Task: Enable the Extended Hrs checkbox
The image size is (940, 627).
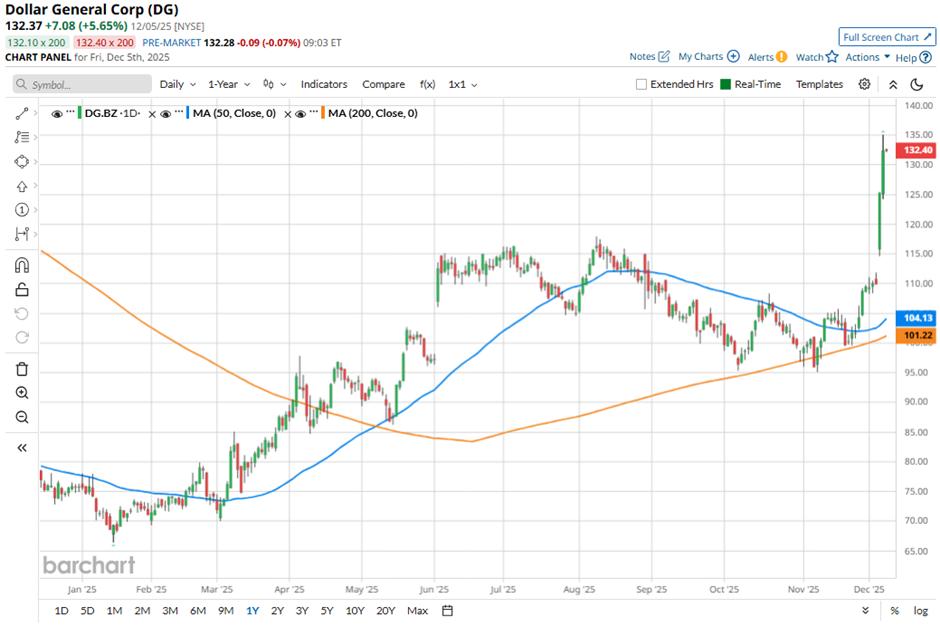Action: (641, 84)
